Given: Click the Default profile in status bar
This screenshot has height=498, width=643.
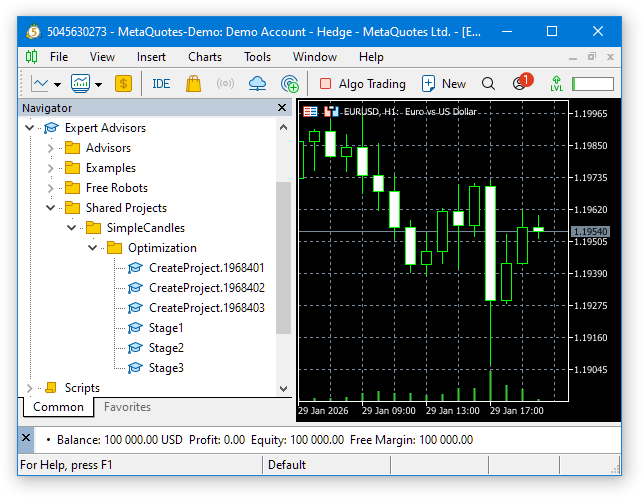Looking at the screenshot, I should [x=287, y=465].
